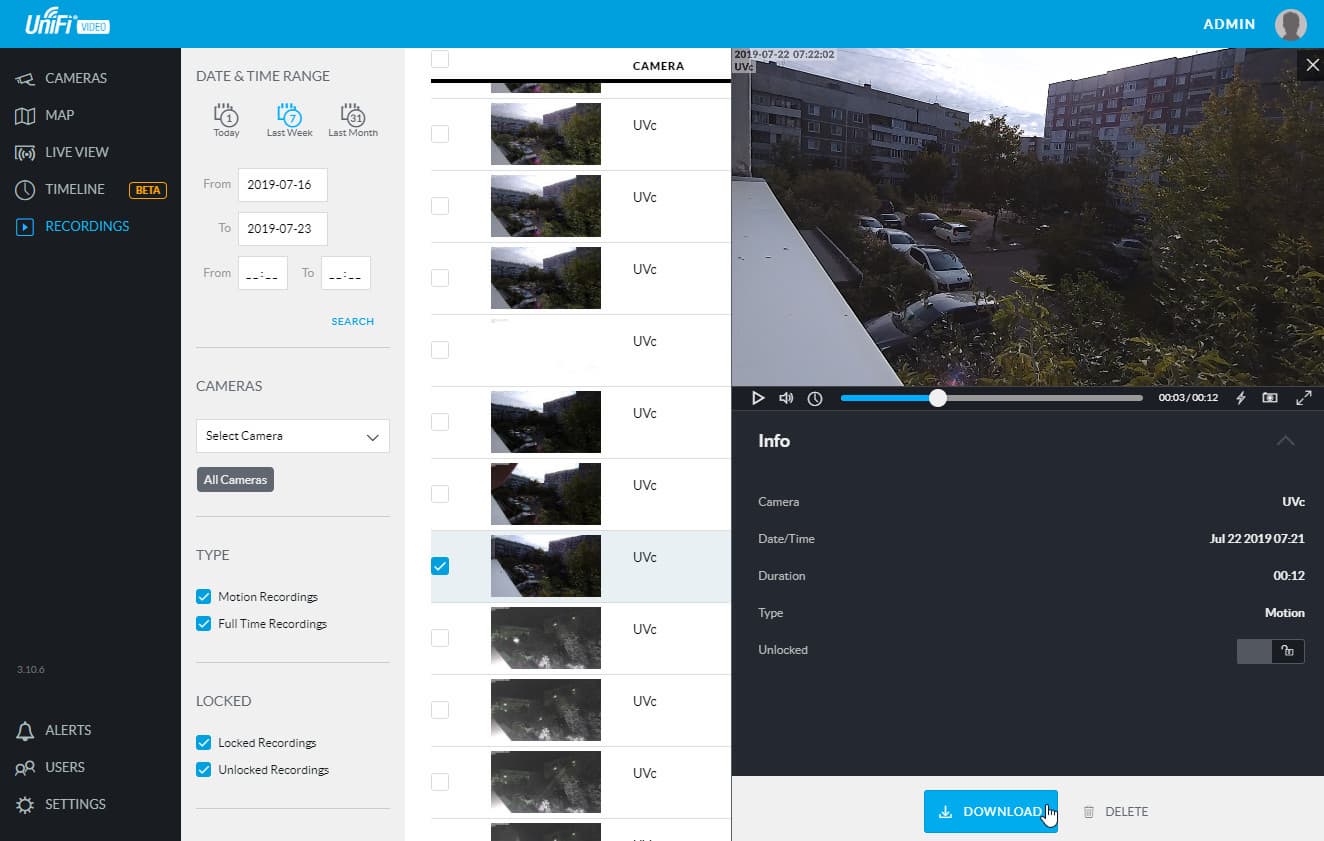Toggle the Locked Recordings checkbox
Screen dimensions: 1324x841
pyautogui.click(x=204, y=743)
